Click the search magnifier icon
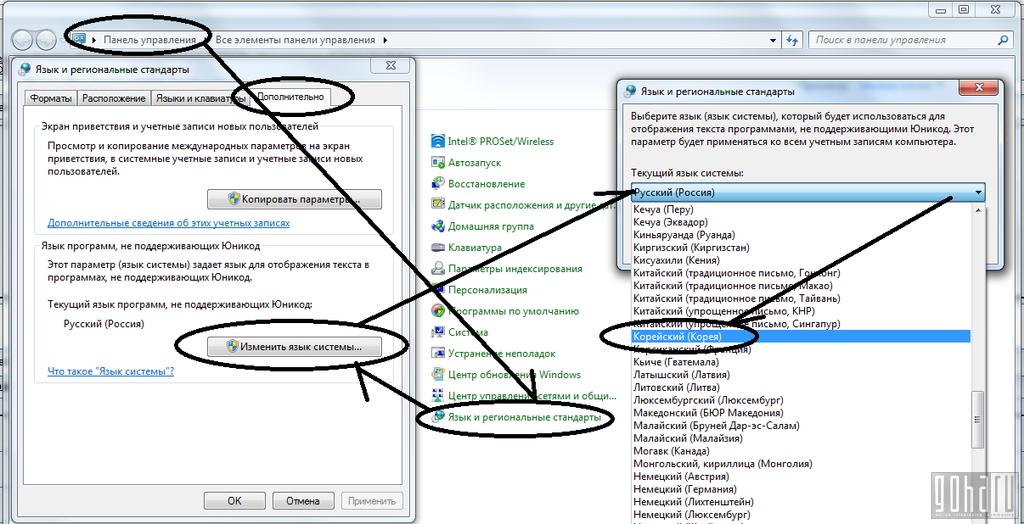This screenshot has height=524, width=1024. tap(1002, 40)
